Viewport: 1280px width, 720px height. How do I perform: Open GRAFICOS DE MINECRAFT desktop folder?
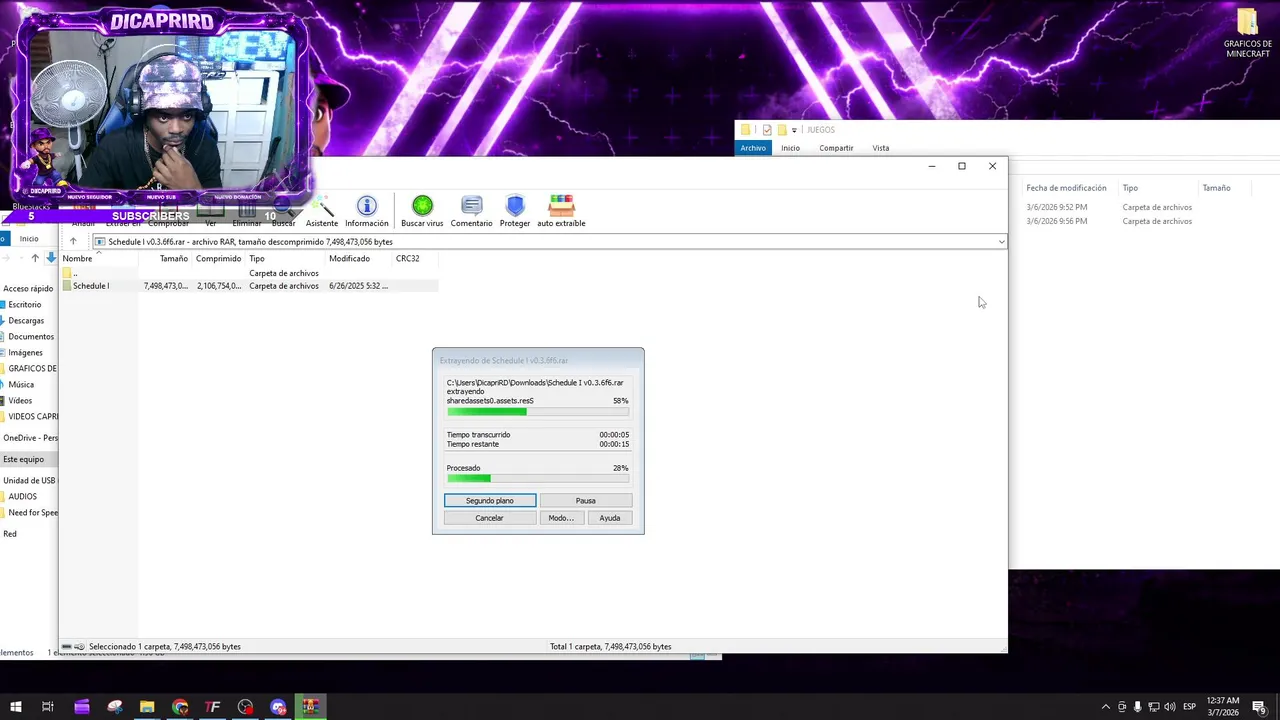[1247, 34]
